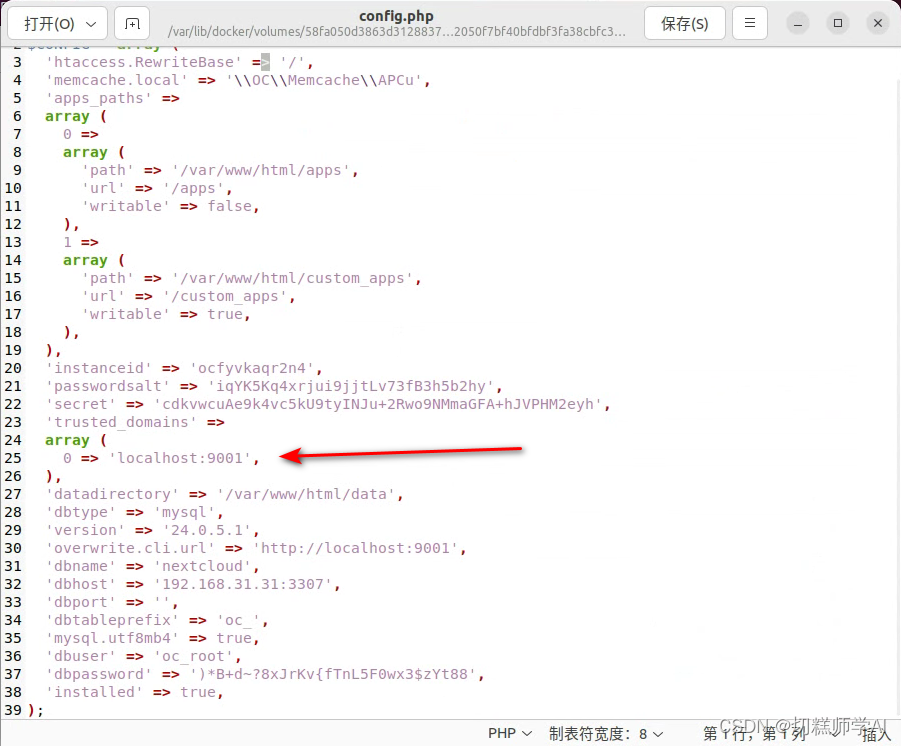Click '/var/www/html/apps' path value
The width and height of the screenshot is (901, 746).
coord(261,170)
